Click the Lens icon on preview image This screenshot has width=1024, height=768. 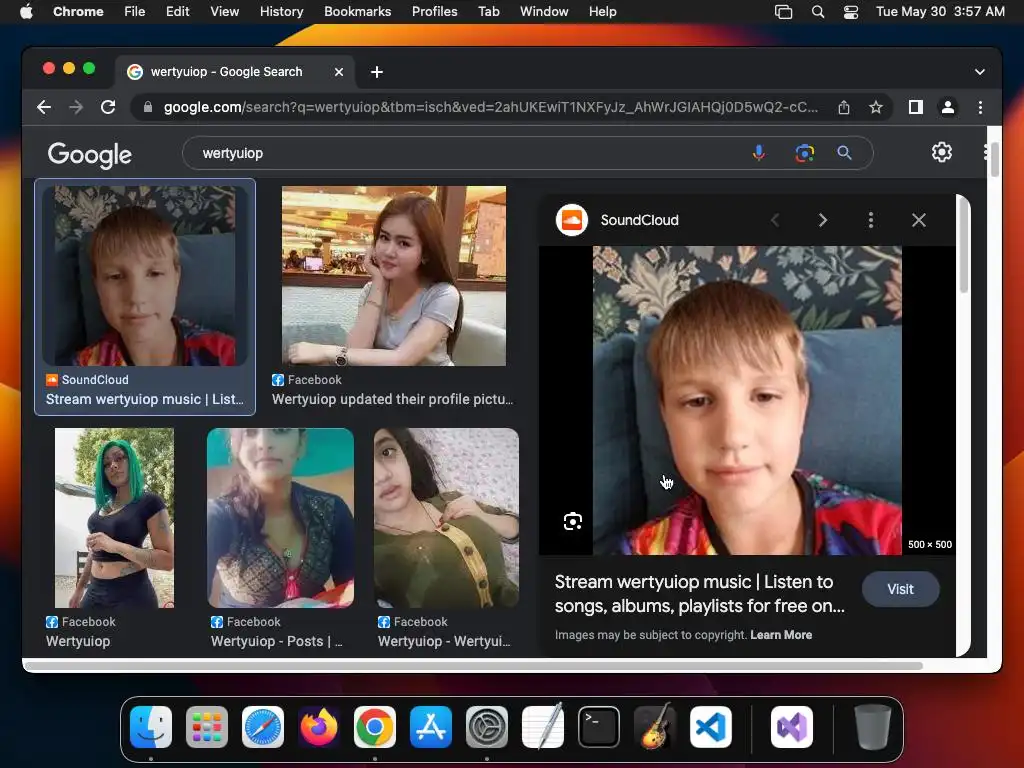click(x=573, y=521)
